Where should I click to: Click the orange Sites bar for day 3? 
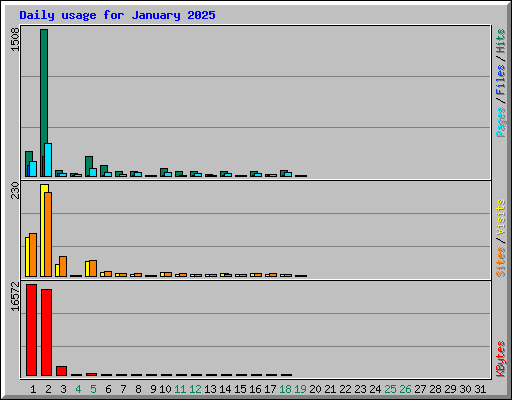point(63,266)
